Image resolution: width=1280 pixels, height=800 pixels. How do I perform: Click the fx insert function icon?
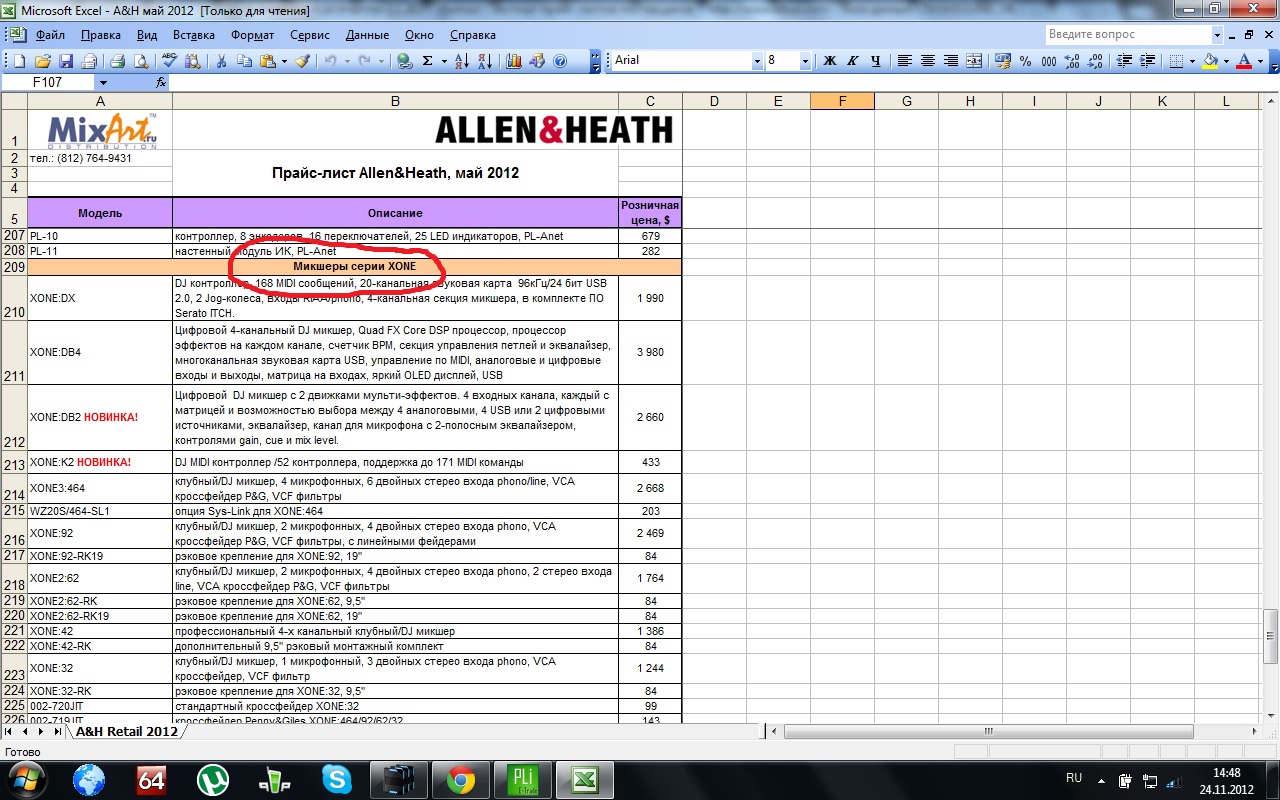coord(161,83)
